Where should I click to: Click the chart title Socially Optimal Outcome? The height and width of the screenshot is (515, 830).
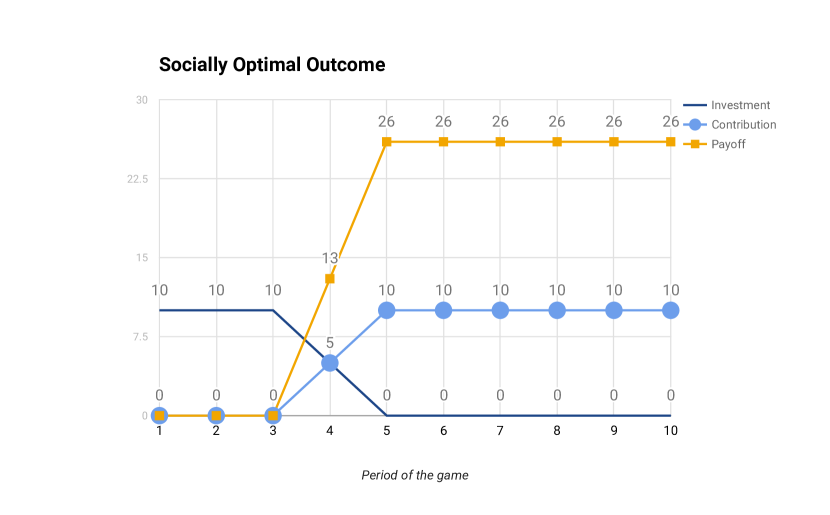pyautogui.click(x=272, y=65)
